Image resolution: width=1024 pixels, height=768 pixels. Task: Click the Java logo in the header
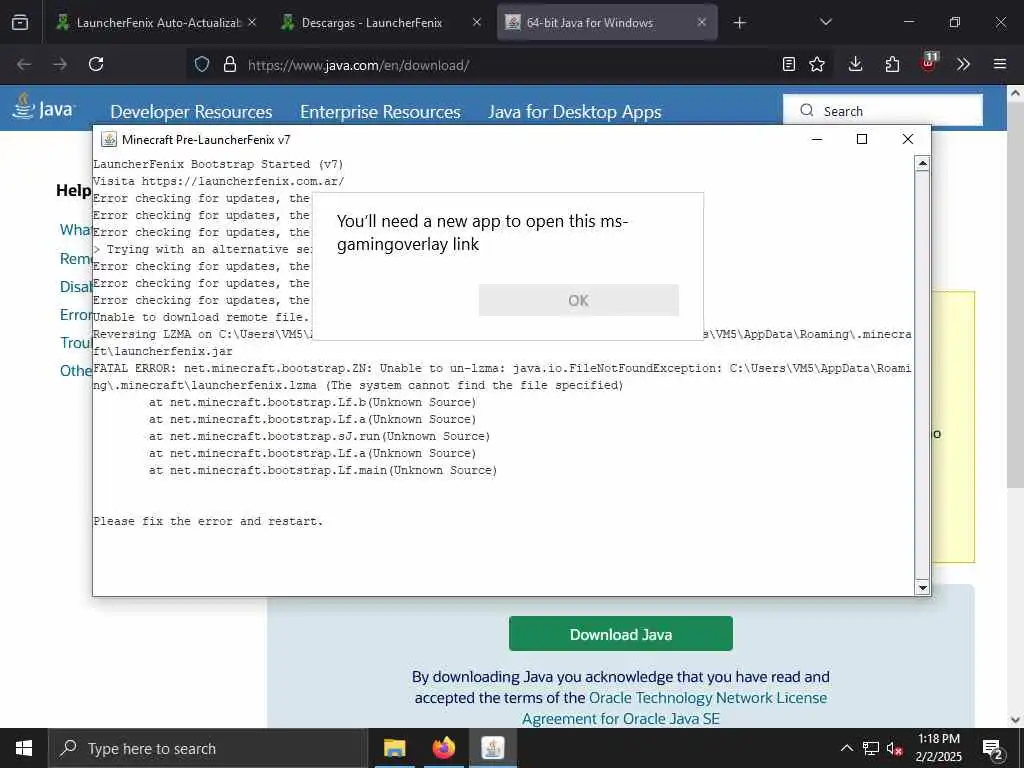coord(43,107)
